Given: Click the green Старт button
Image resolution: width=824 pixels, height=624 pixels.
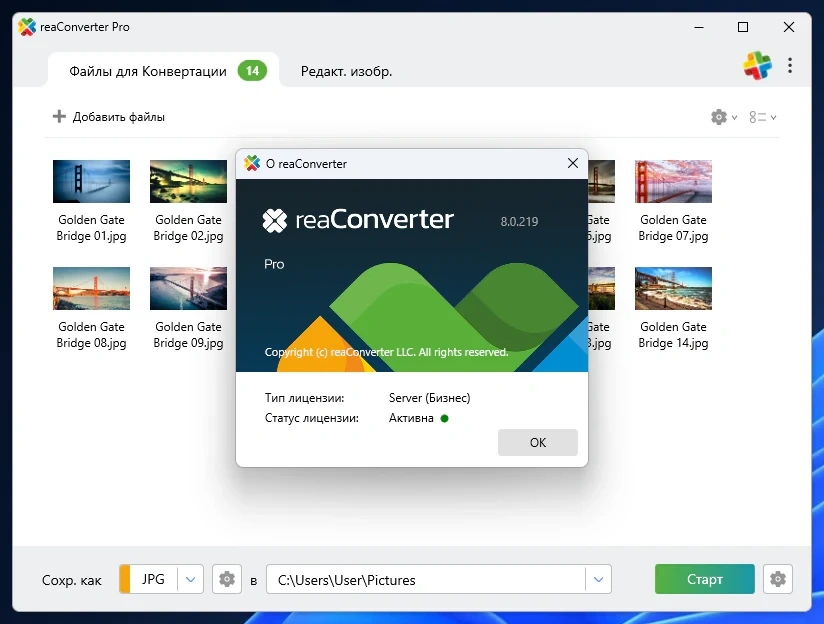Looking at the screenshot, I should point(705,579).
